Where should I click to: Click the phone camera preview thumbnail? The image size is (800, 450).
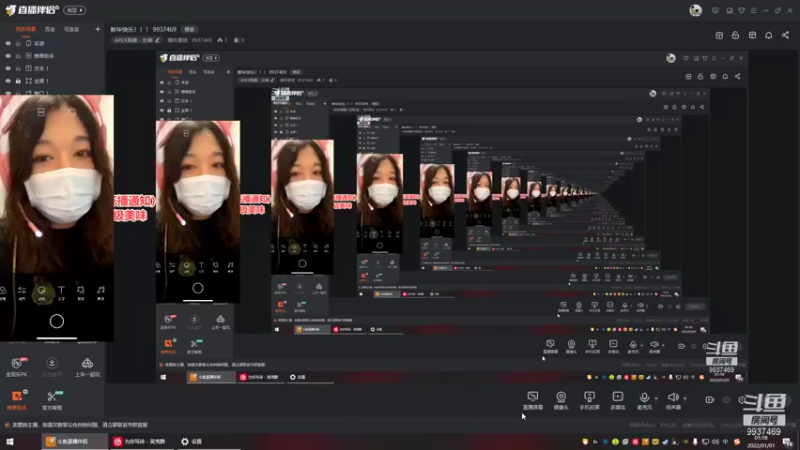(x=57, y=217)
